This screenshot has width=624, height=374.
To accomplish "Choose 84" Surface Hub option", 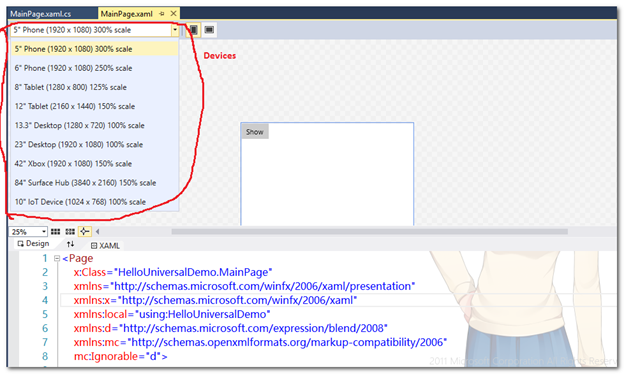I will point(94,183).
